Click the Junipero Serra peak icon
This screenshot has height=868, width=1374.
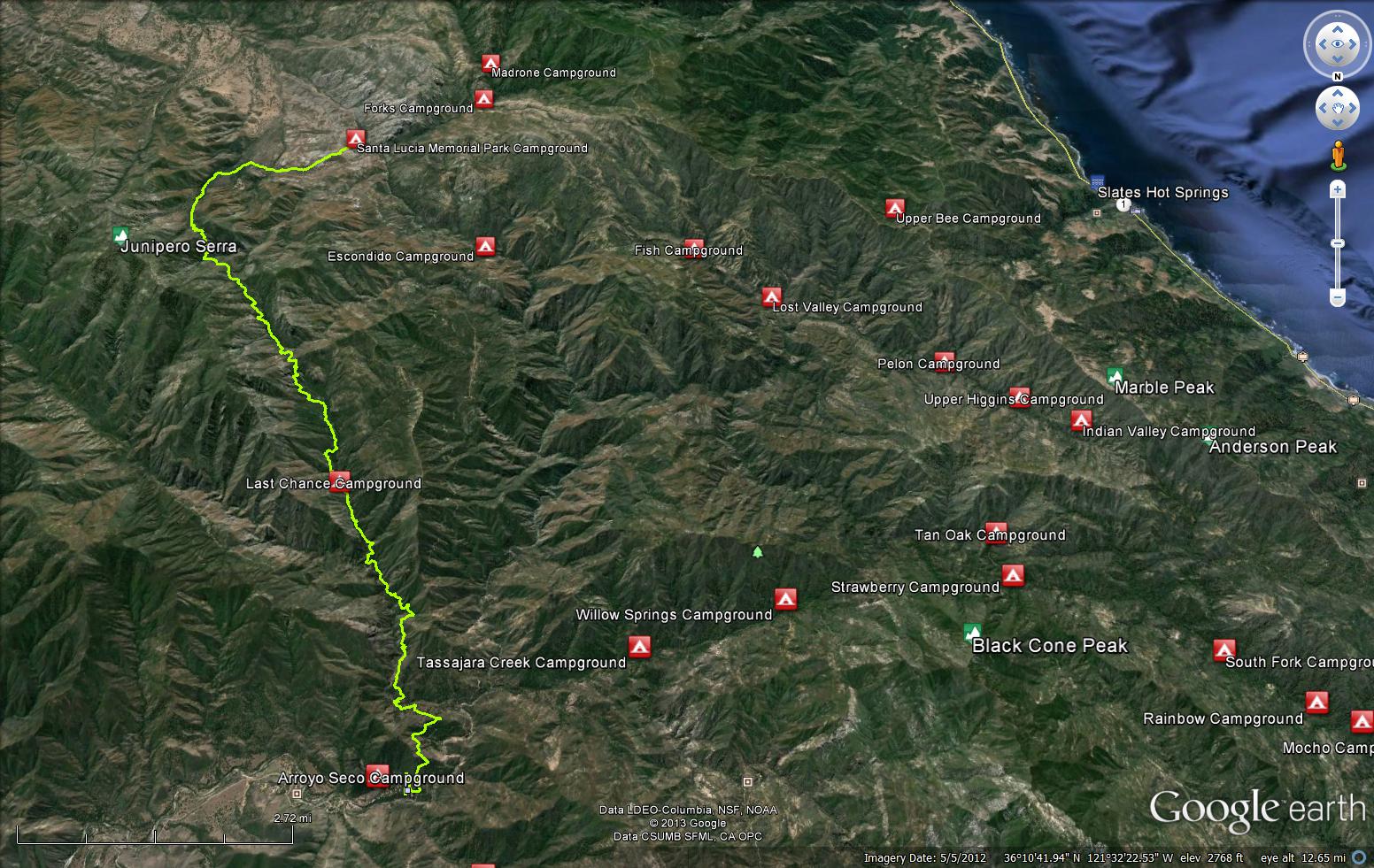point(120,234)
